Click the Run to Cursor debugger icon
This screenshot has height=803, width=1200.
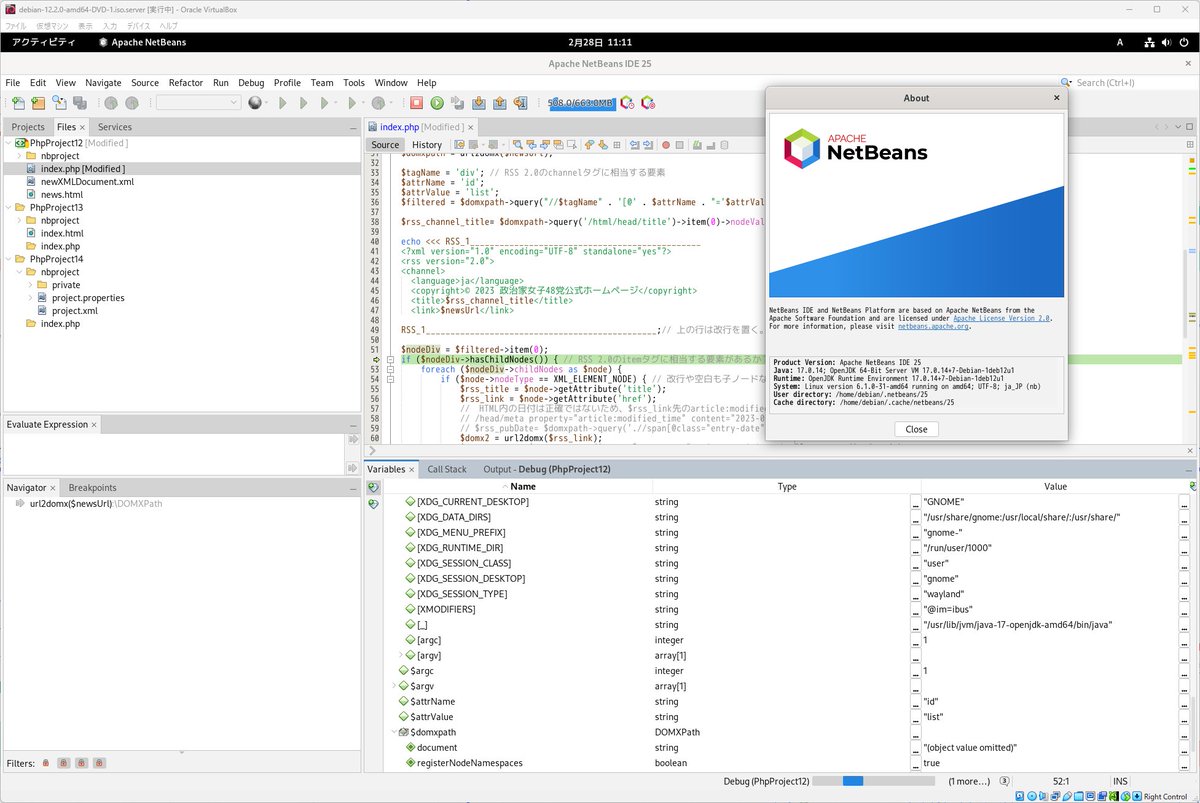coord(521,103)
